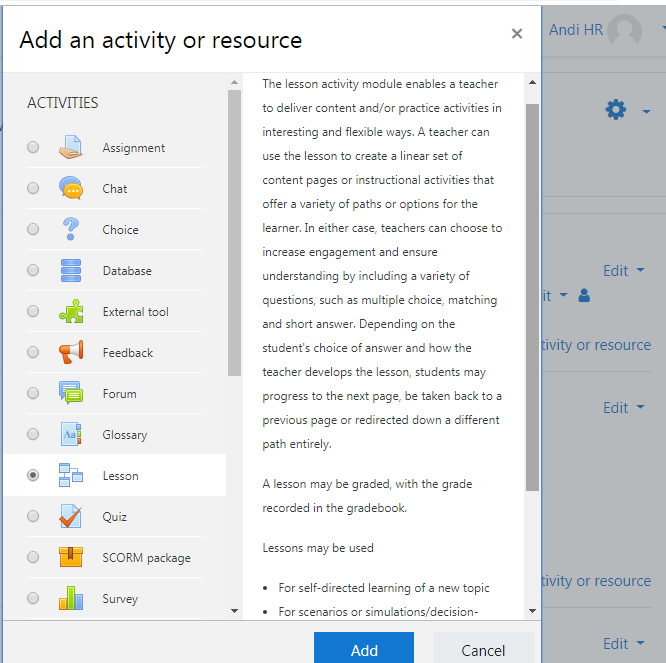
Task: Click the Database stacked disks icon
Action: 71,270
